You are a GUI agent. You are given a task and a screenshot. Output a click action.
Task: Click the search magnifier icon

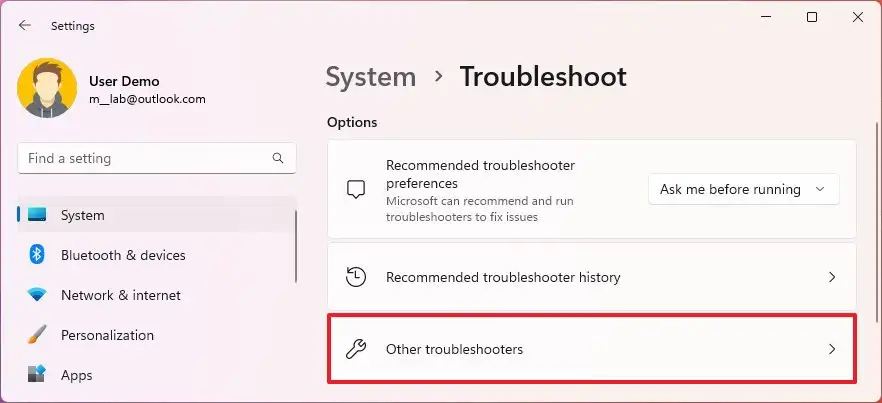click(x=278, y=158)
